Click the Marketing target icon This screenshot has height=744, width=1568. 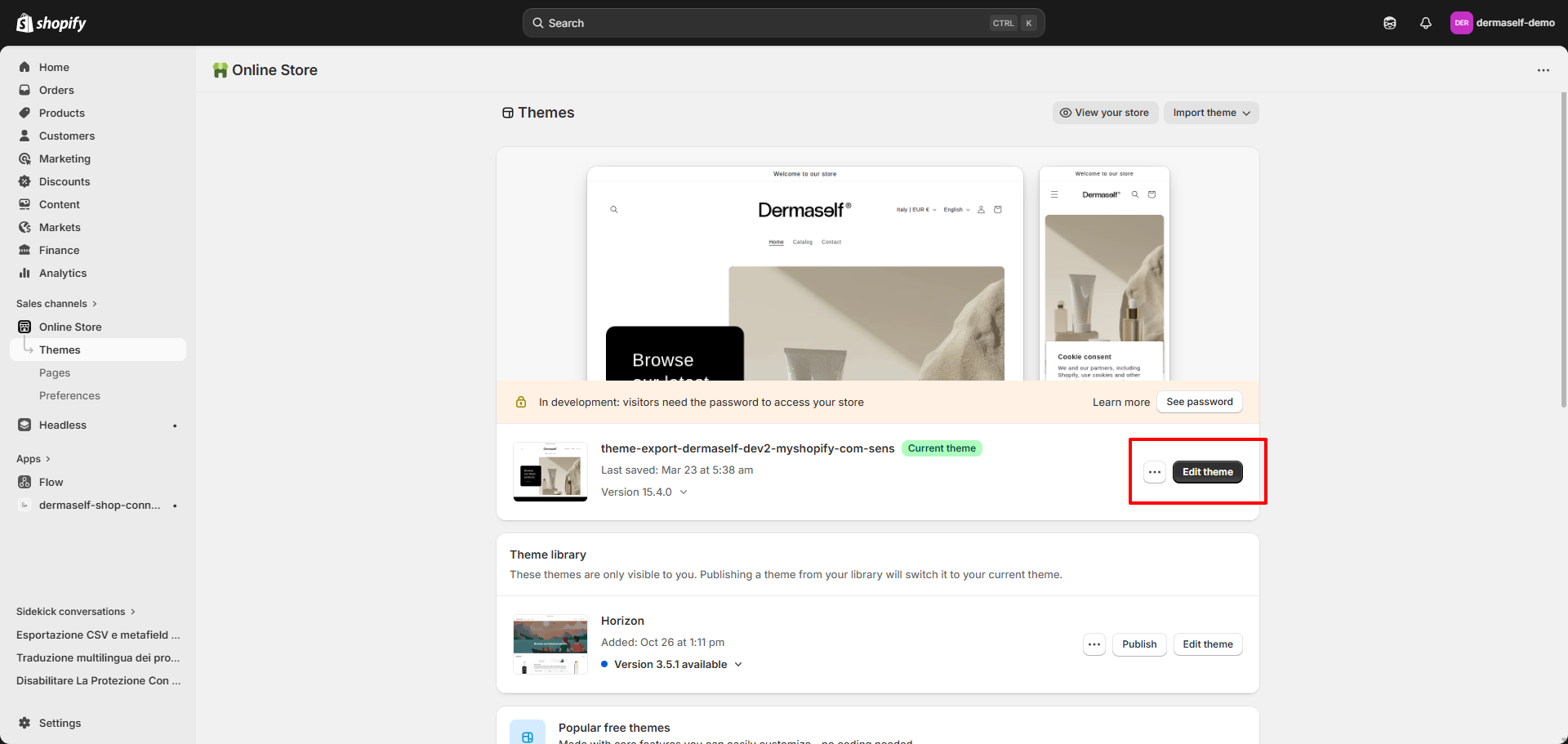[x=24, y=158]
